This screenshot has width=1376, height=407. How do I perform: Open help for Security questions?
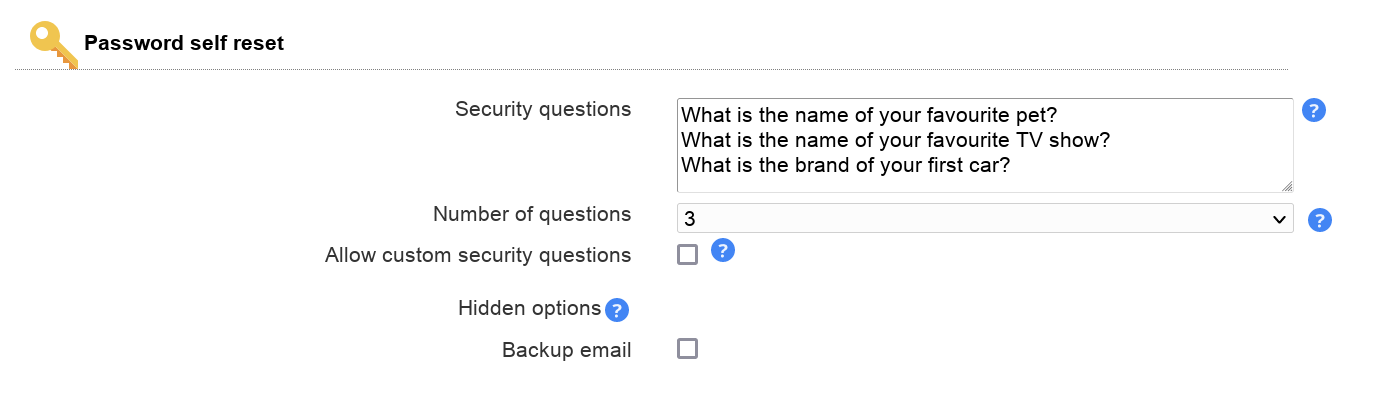point(1314,110)
